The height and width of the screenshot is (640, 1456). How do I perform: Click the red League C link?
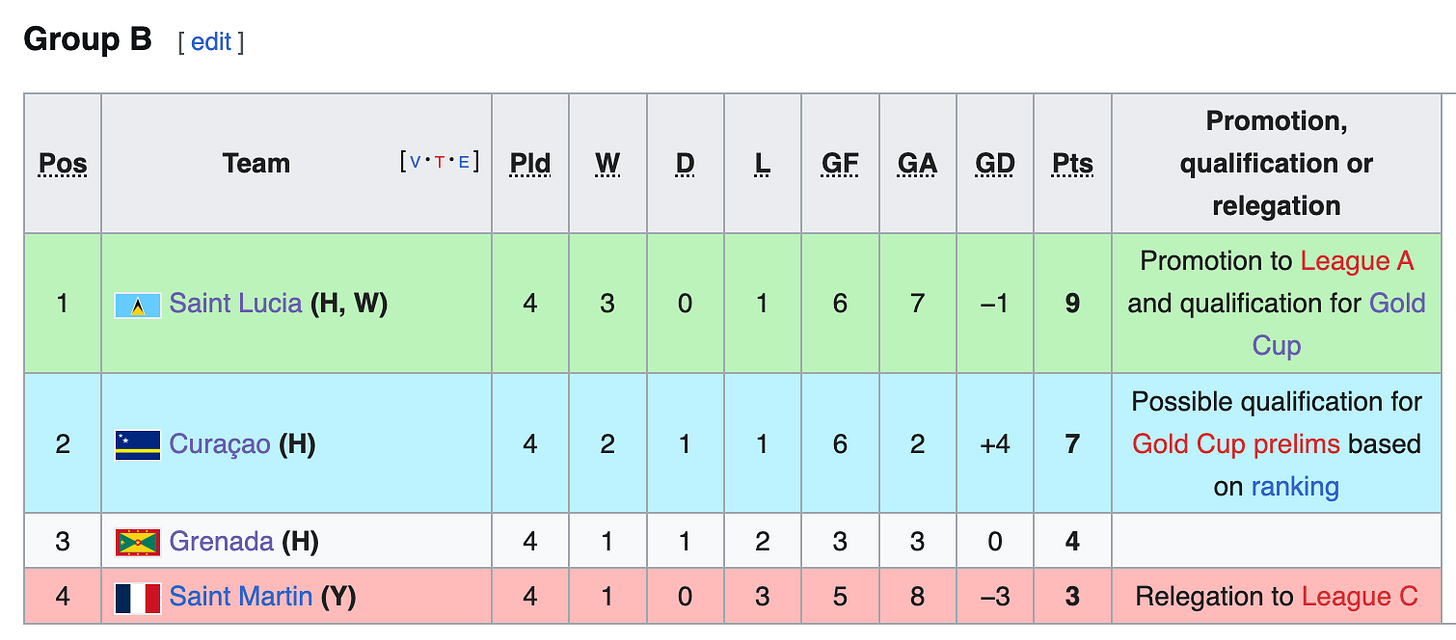point(1360,598)
